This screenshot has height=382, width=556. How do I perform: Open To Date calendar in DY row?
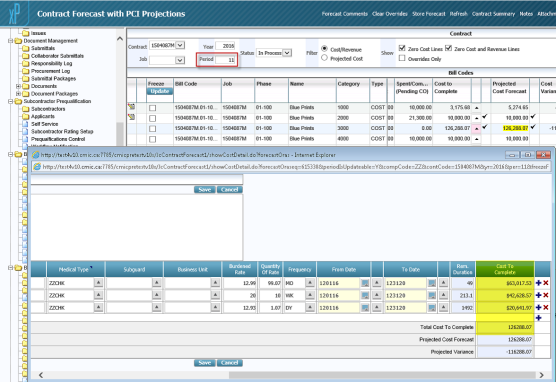point(432,308)
